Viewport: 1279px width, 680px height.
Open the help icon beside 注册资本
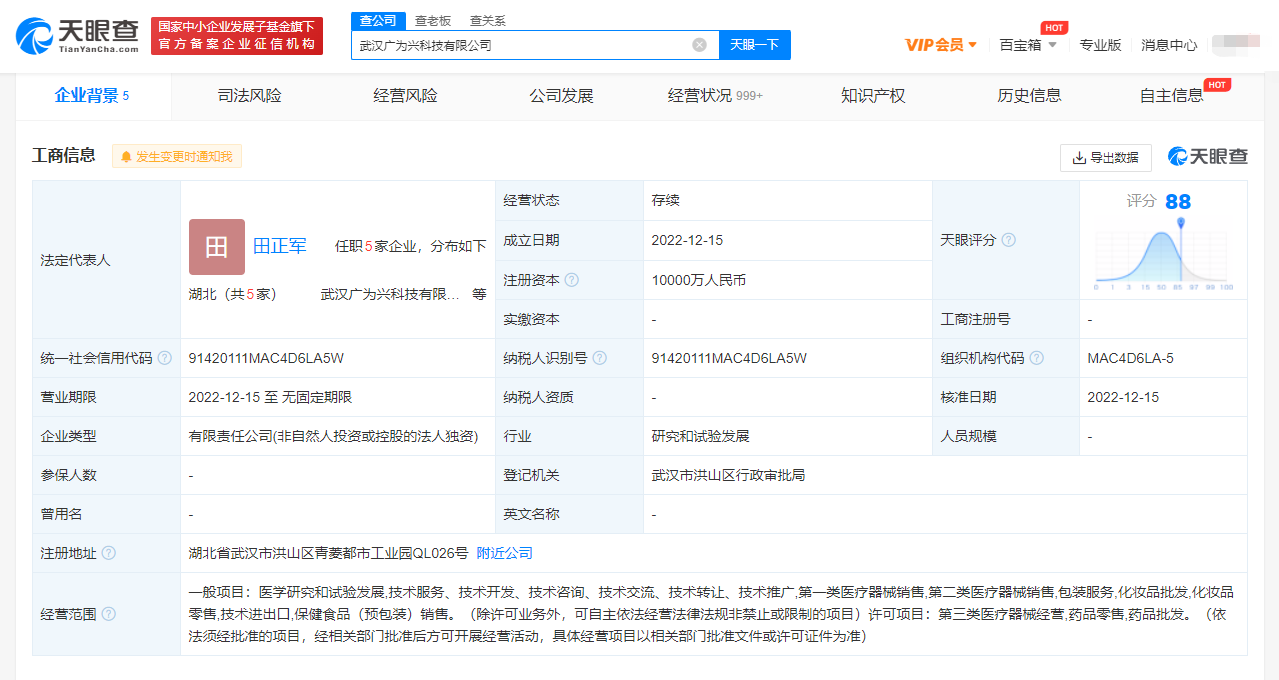(572, 281)
